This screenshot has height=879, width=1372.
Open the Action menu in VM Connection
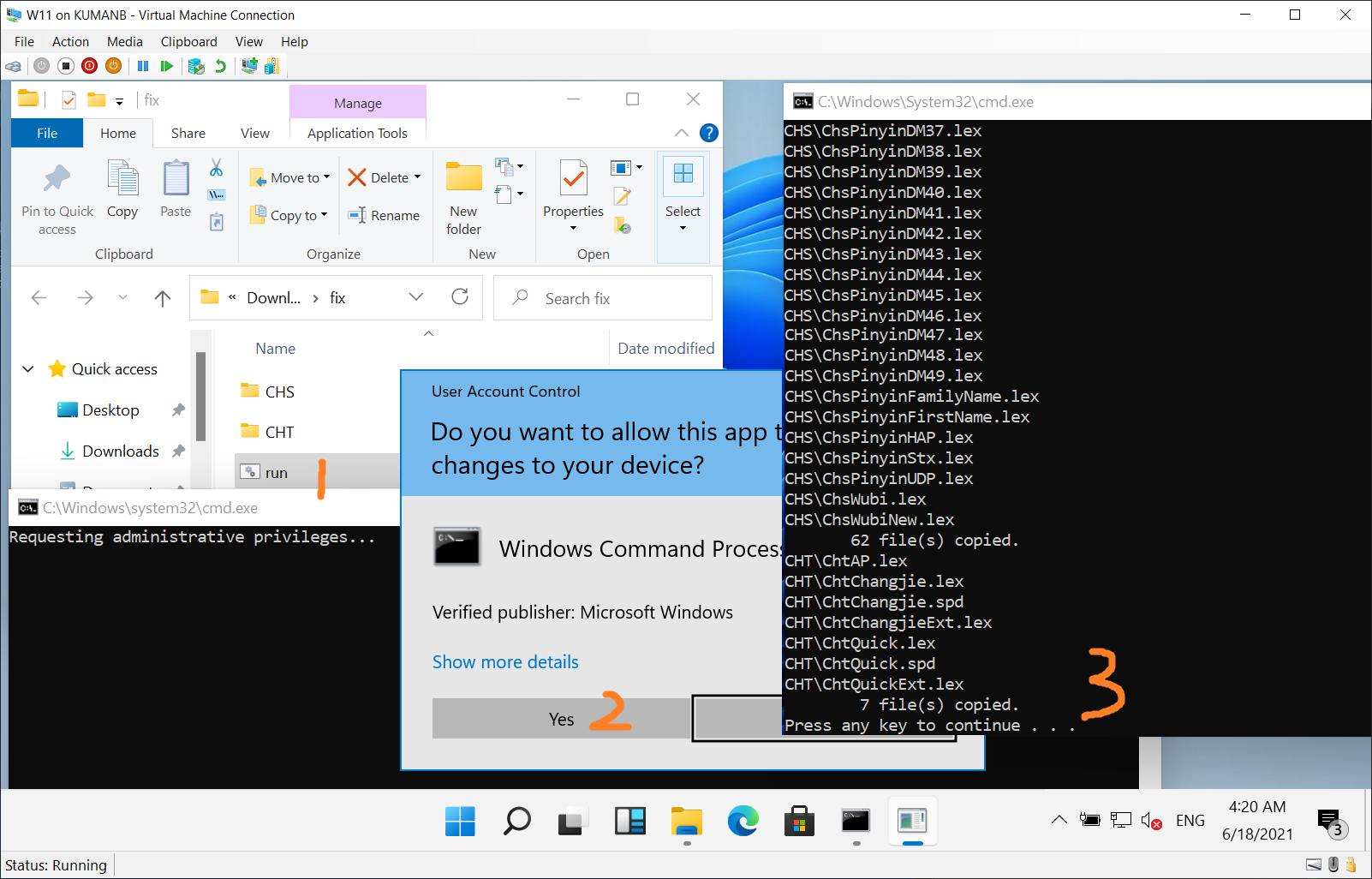pyautogui.click(x=70, y=42)
